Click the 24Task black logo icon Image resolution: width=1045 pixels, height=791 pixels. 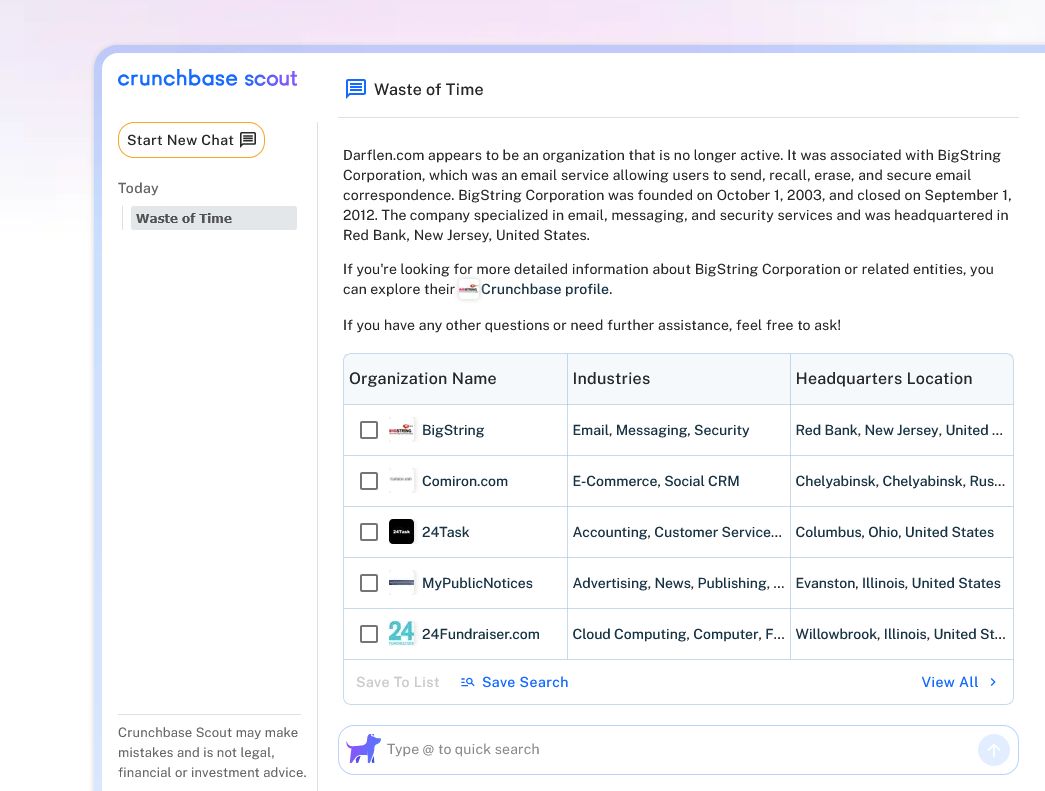click(x=401, y=532)
